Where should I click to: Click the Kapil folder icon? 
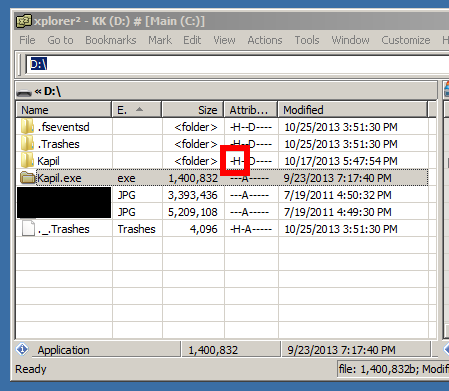27,161
